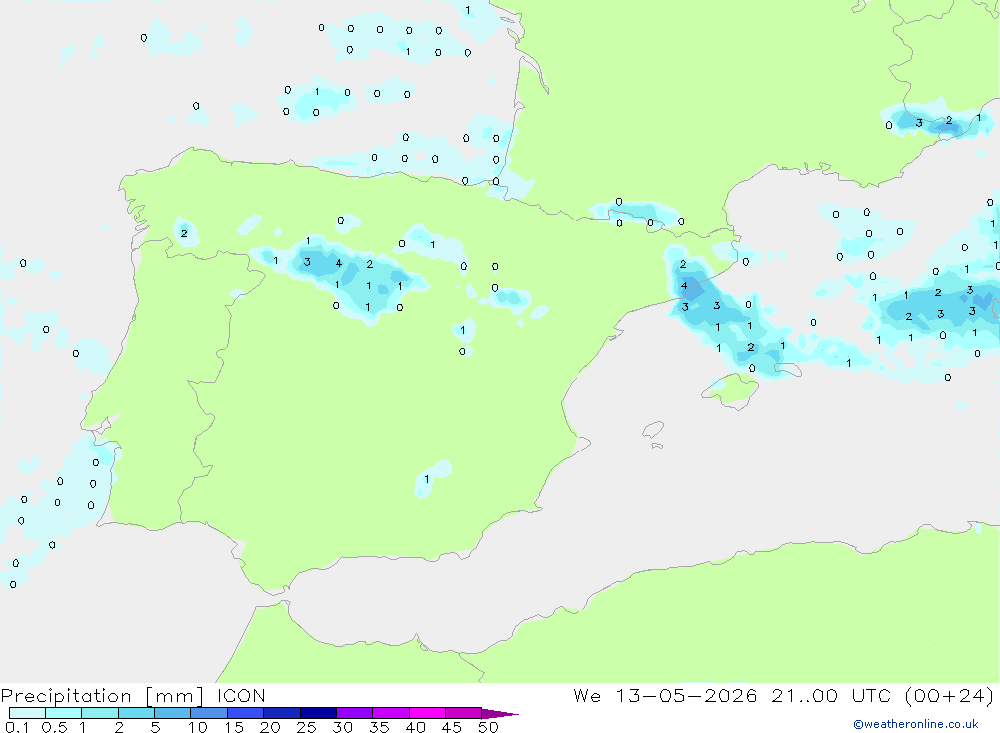Click the legend value "20"
The width and height of the screenshot is (1000, 733).
click(270, 727)
